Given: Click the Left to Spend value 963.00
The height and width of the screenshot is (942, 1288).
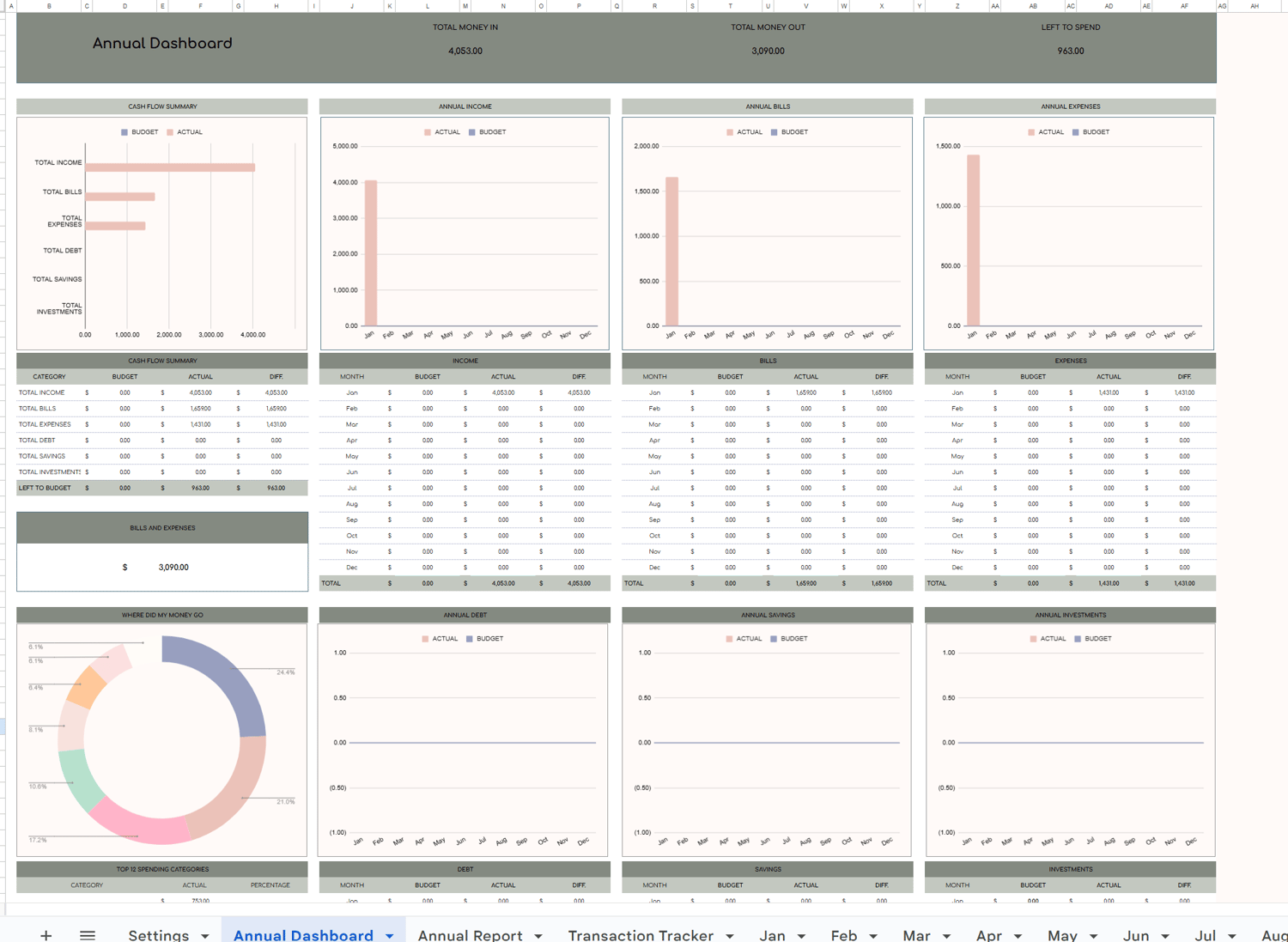Looking at the screenshot, I should click(x=1071, y=51).
